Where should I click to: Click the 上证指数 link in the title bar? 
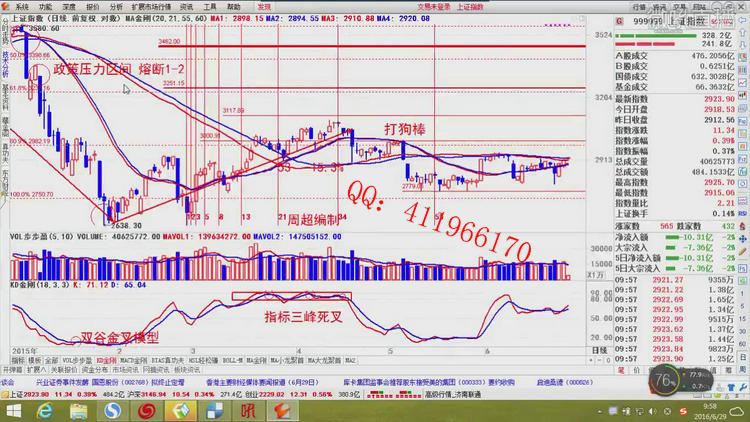(469, 5)
